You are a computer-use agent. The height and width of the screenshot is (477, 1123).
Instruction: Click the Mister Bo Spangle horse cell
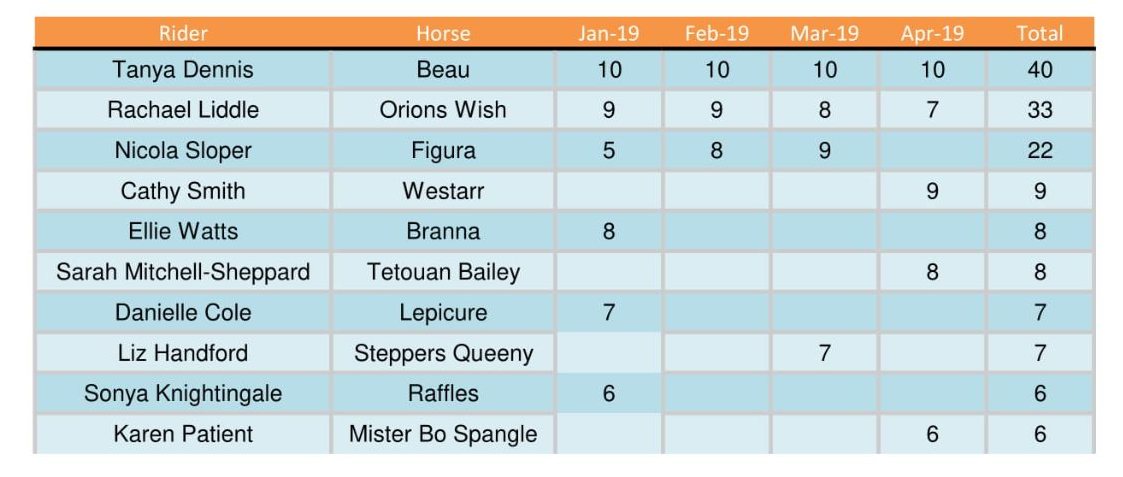pyautogui.click(x=443, y=434)
